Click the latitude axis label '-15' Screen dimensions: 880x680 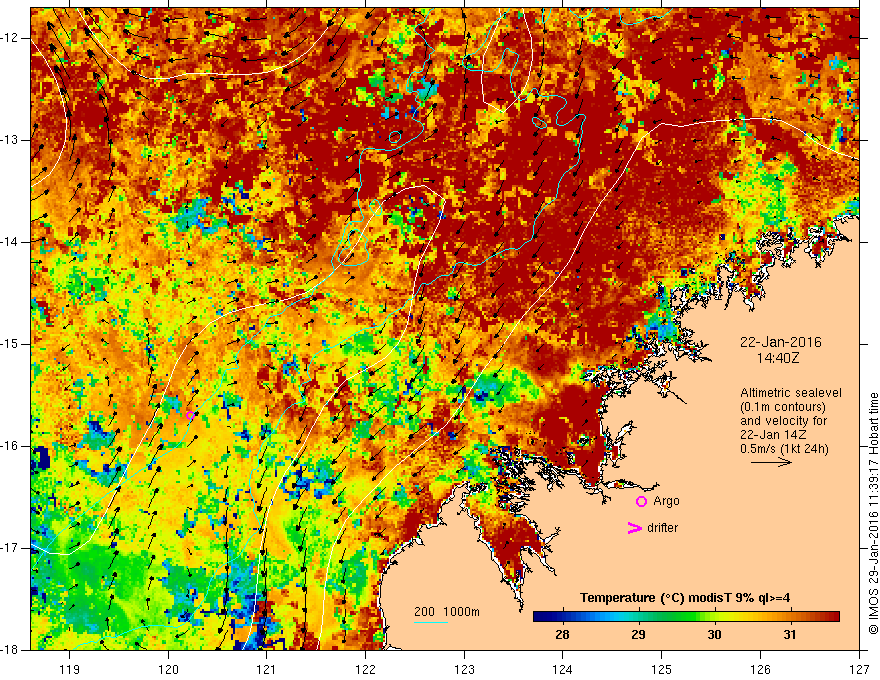tap(10, 344)
